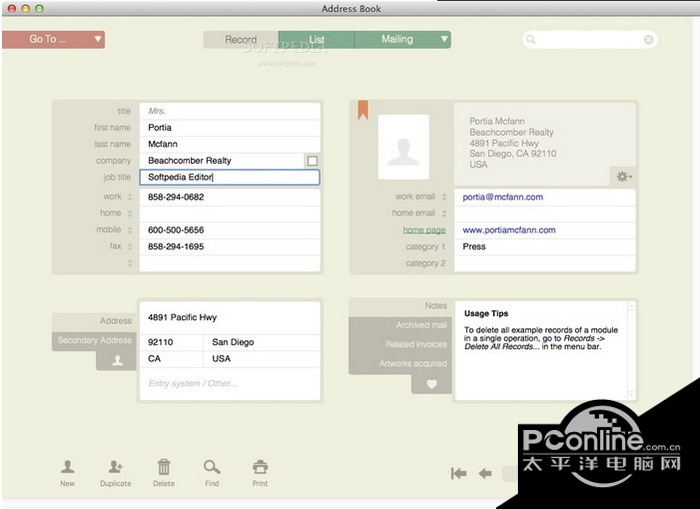Image resolution: width=700 pixels, height=509 pixels.
Task: Click the empty home phone field
Action: pos(230,213)
